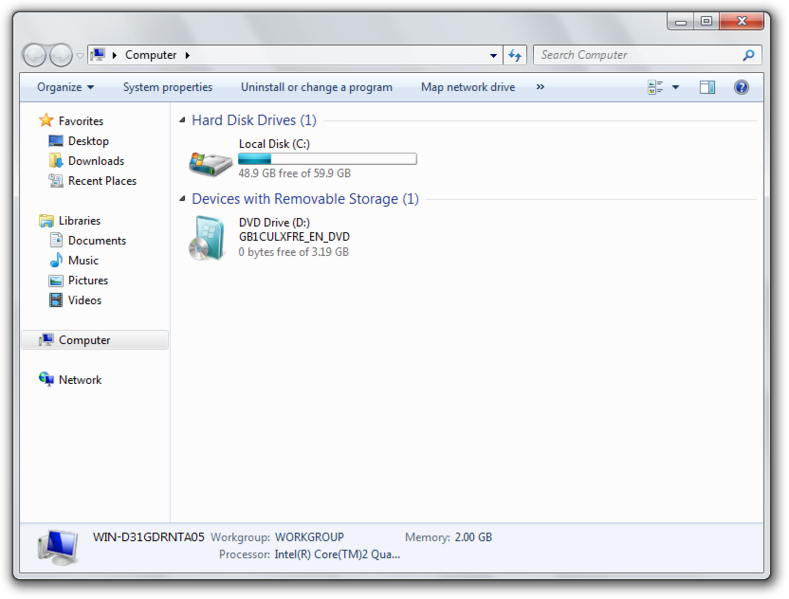Click the Local Disk usage bar
The image size is (789, 599).
(327, 159)
